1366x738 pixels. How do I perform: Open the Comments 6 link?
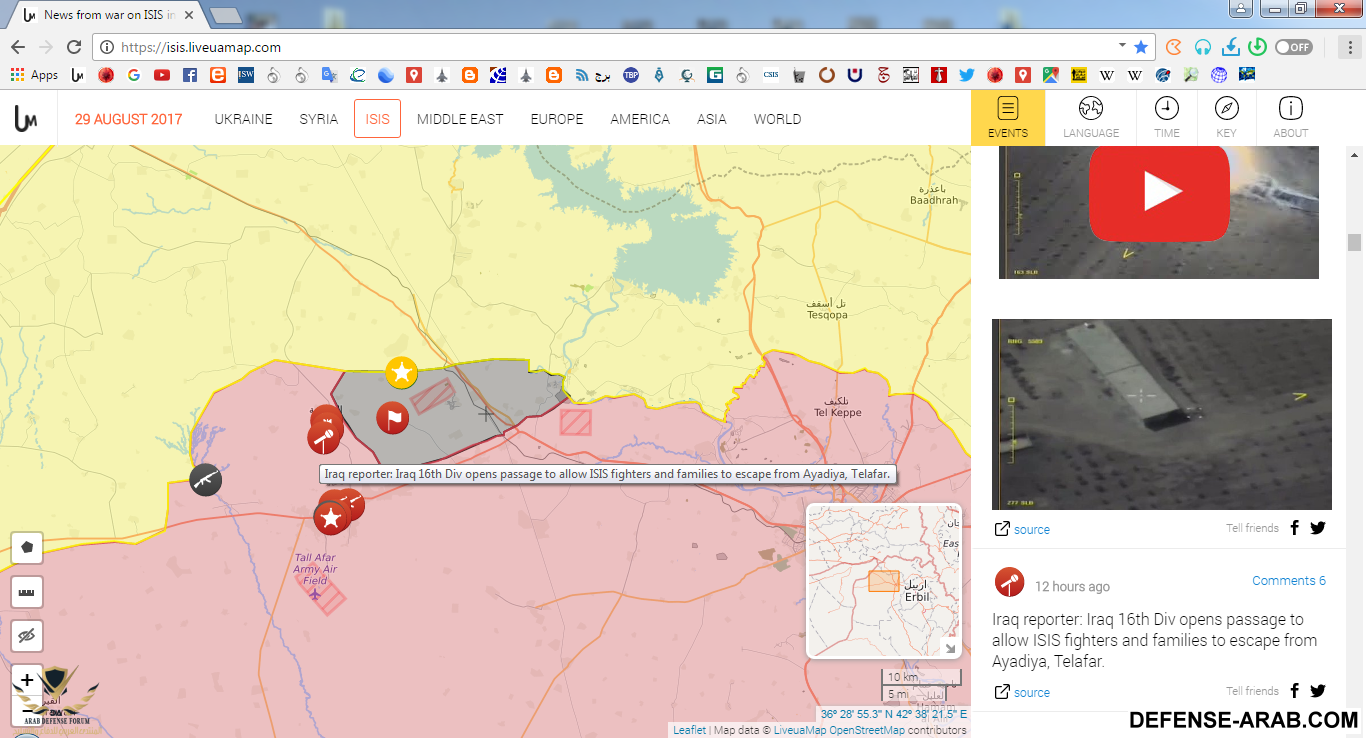click(x=1288, y=581)
